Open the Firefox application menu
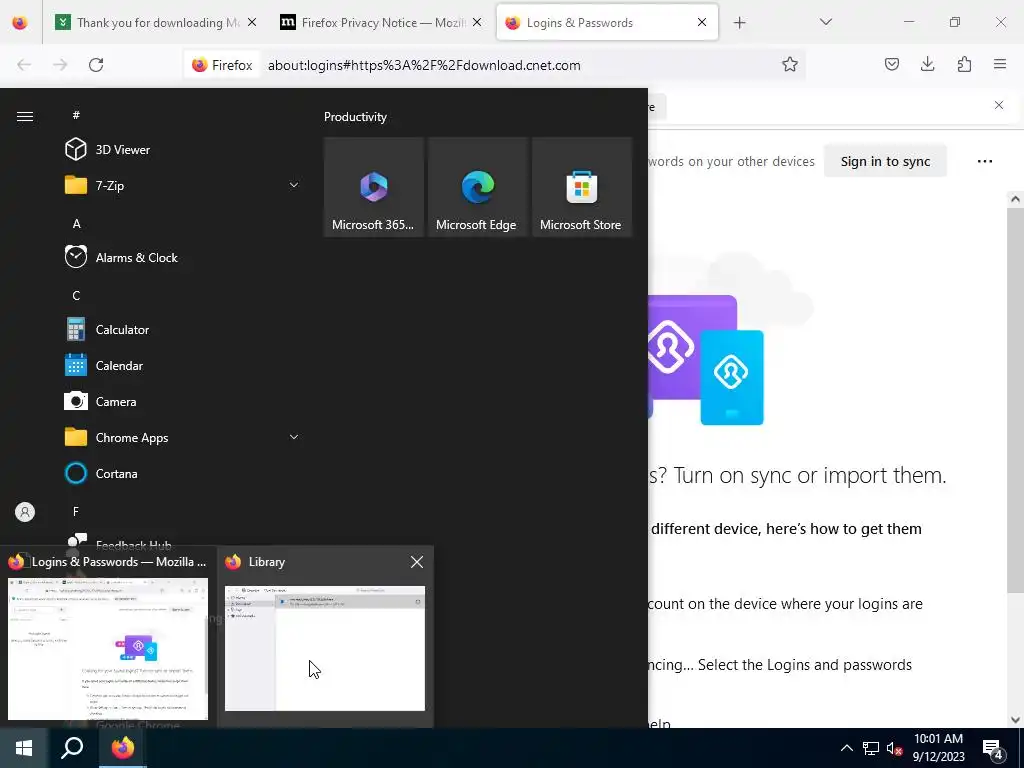The image size is (1024, 768). tap(1000, 64)
